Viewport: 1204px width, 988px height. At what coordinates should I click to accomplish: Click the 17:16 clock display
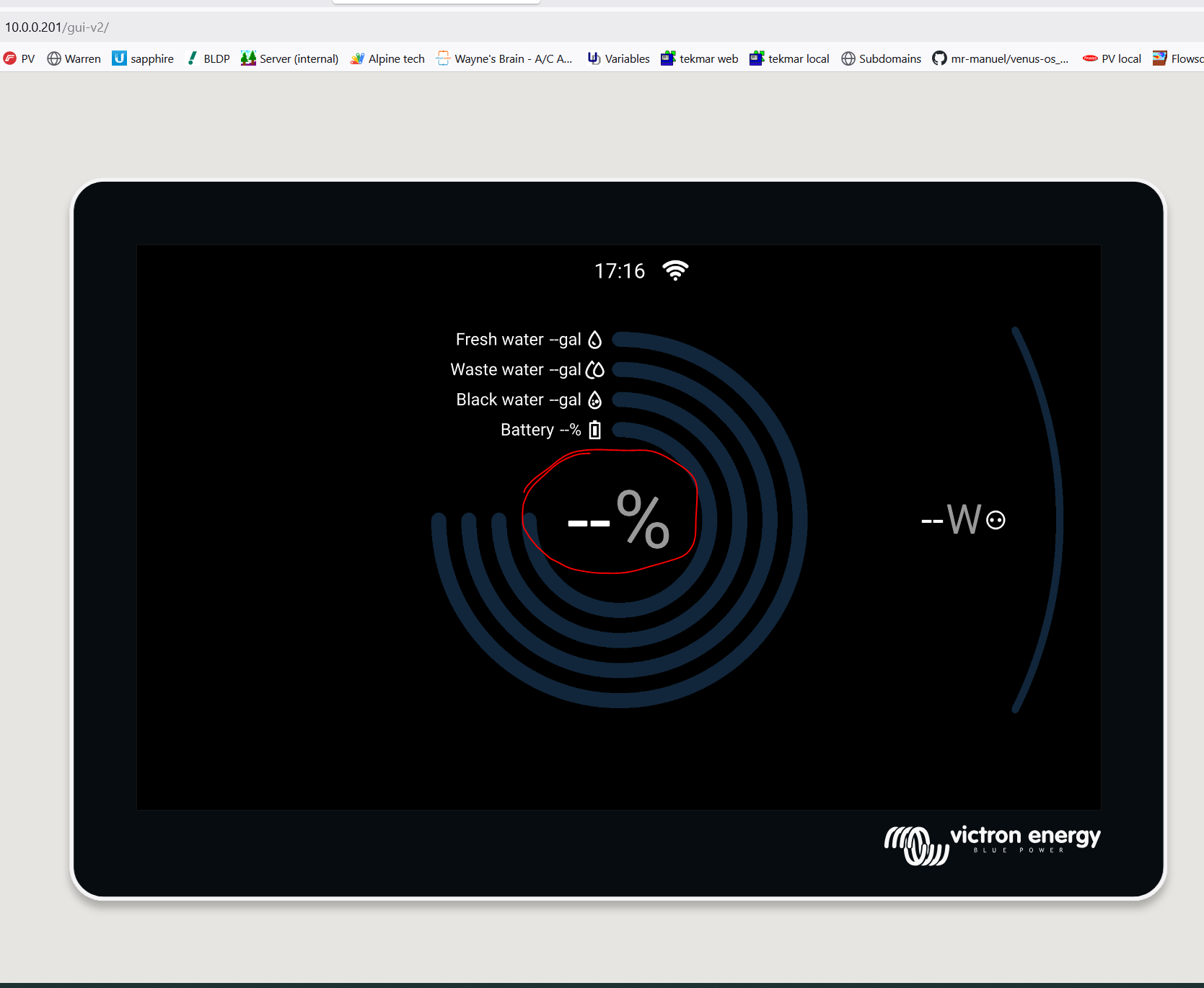click(620, 271)
